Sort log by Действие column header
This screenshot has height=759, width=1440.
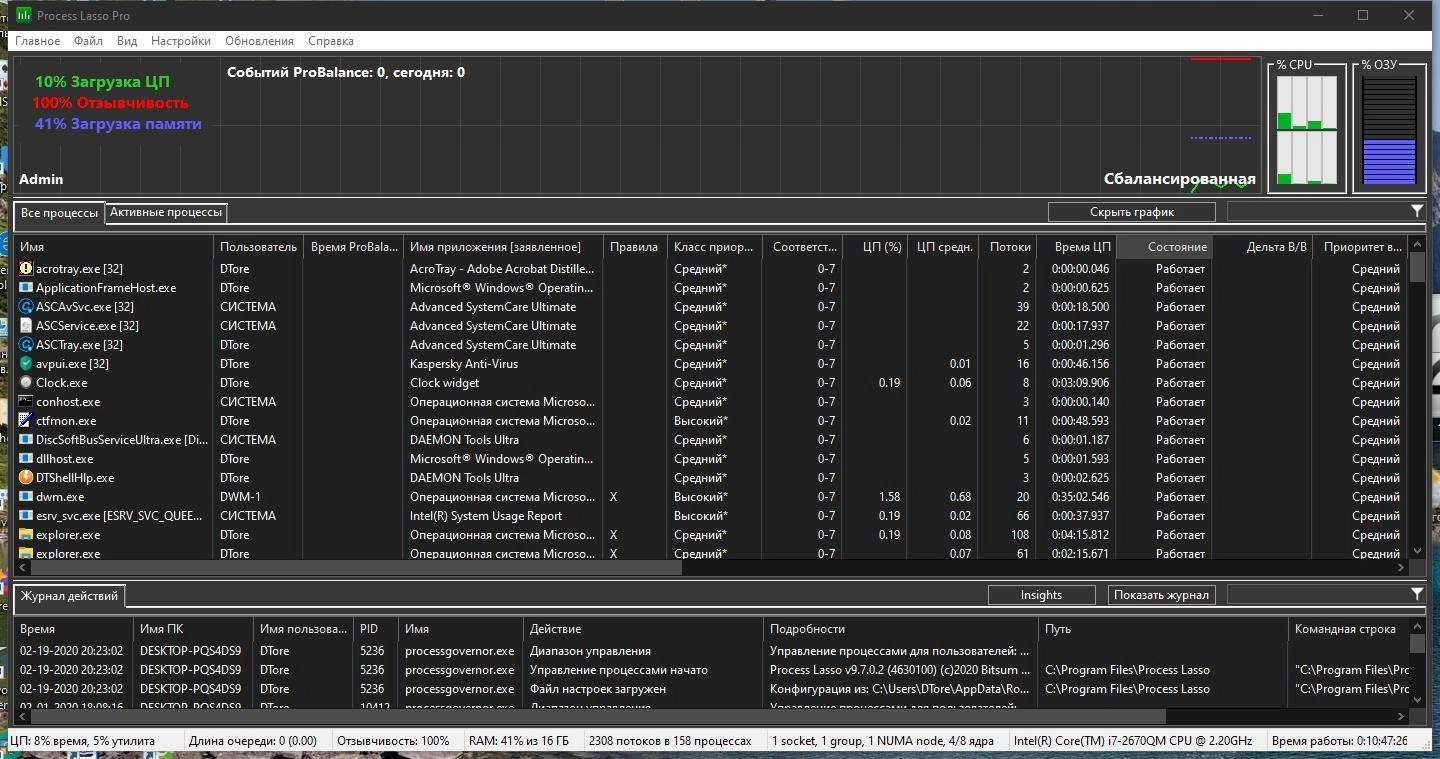643,629
